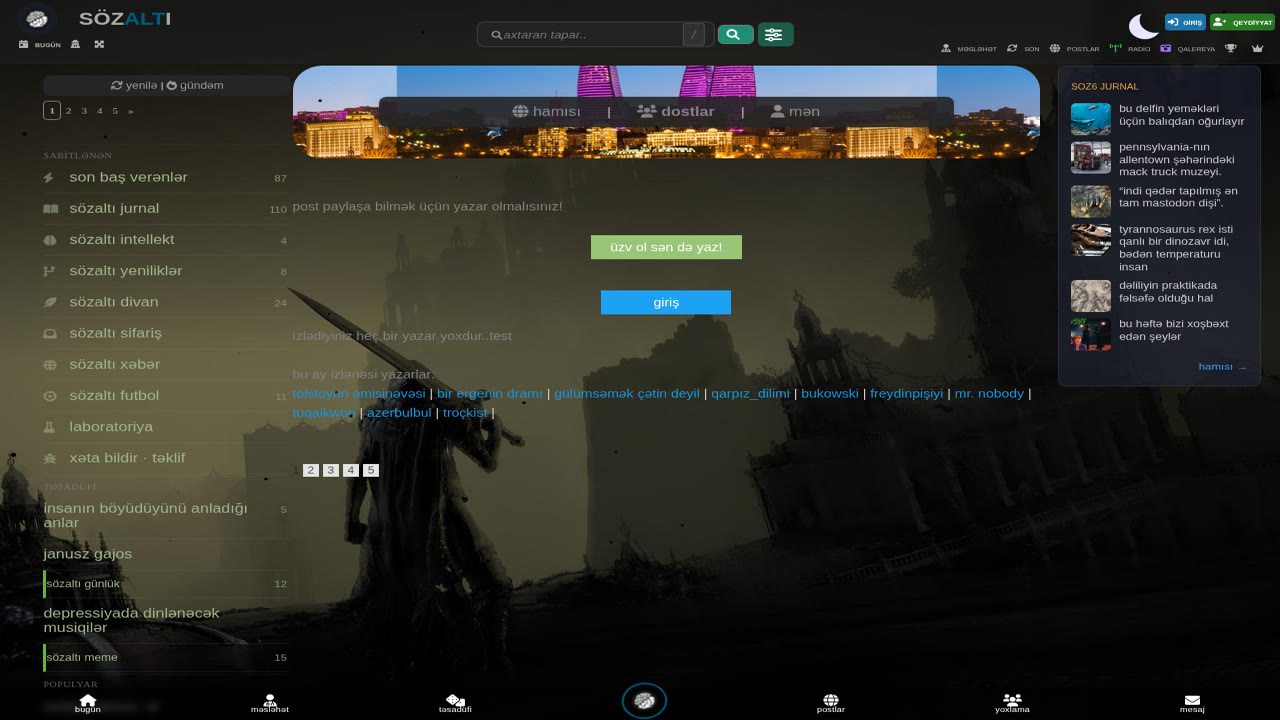This screenshot has width=1280, height=720.
Task: Click the 'üzv ol sən də yaz!' button
Action: [666, 247]
